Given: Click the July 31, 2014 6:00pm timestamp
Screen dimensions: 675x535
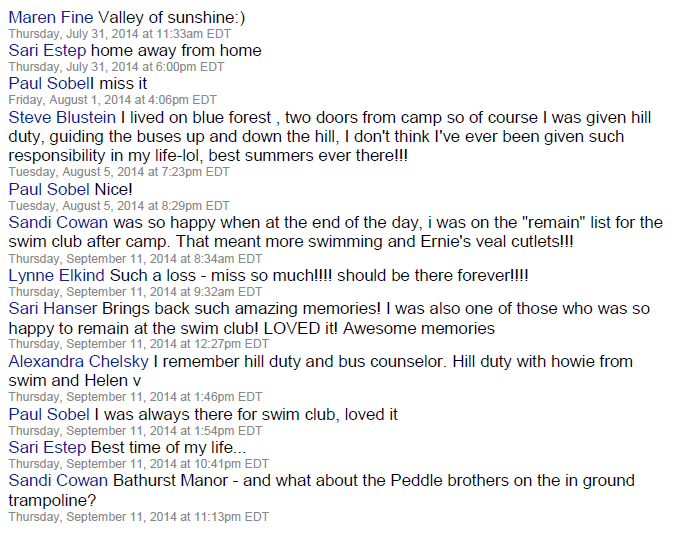Looking at the screenshot, I should [x=116, y=66].
